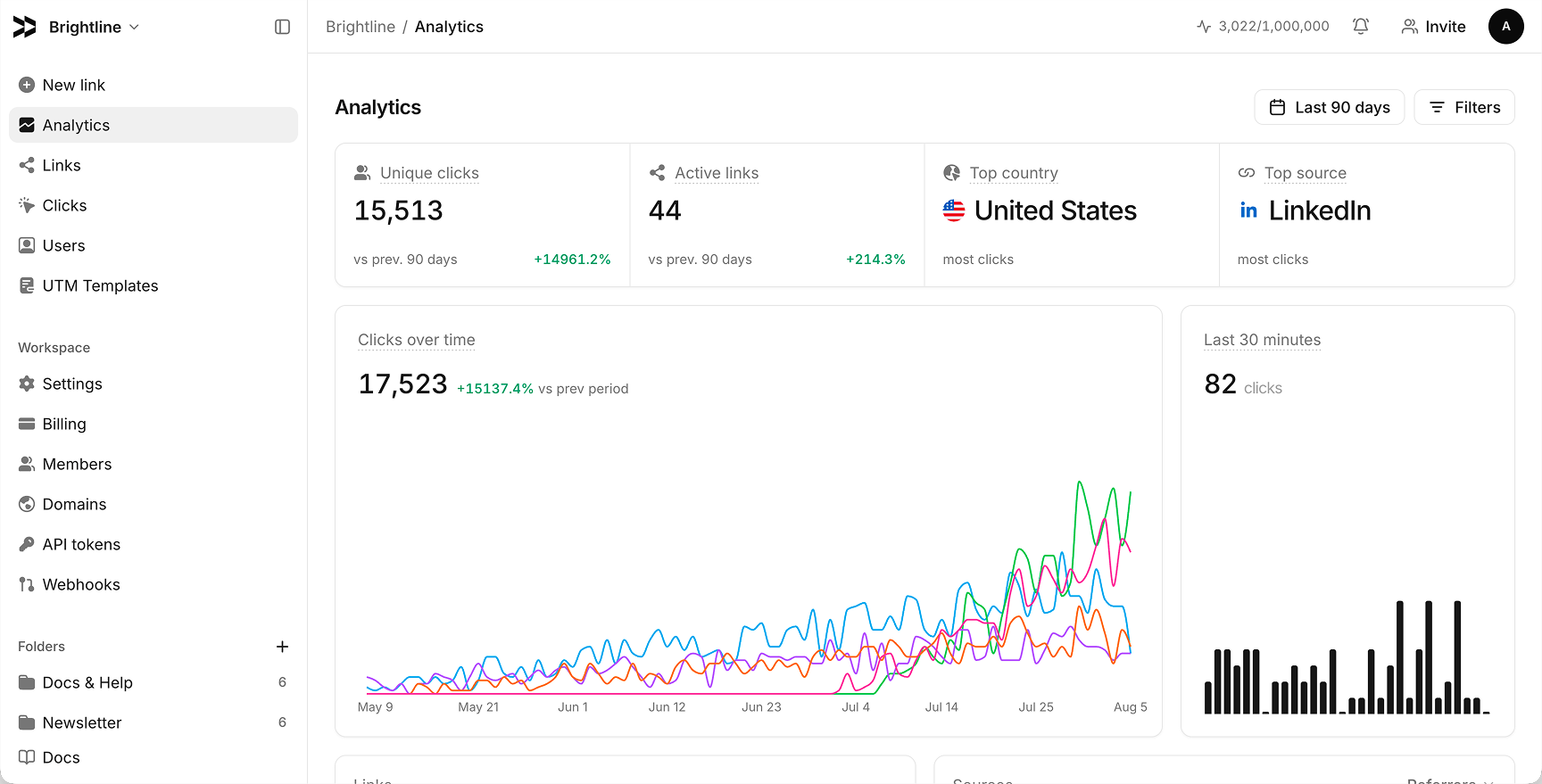Screen dimensions: 1542x784
Task: Click the API tokens key icon
Action: tap(27, 544)
